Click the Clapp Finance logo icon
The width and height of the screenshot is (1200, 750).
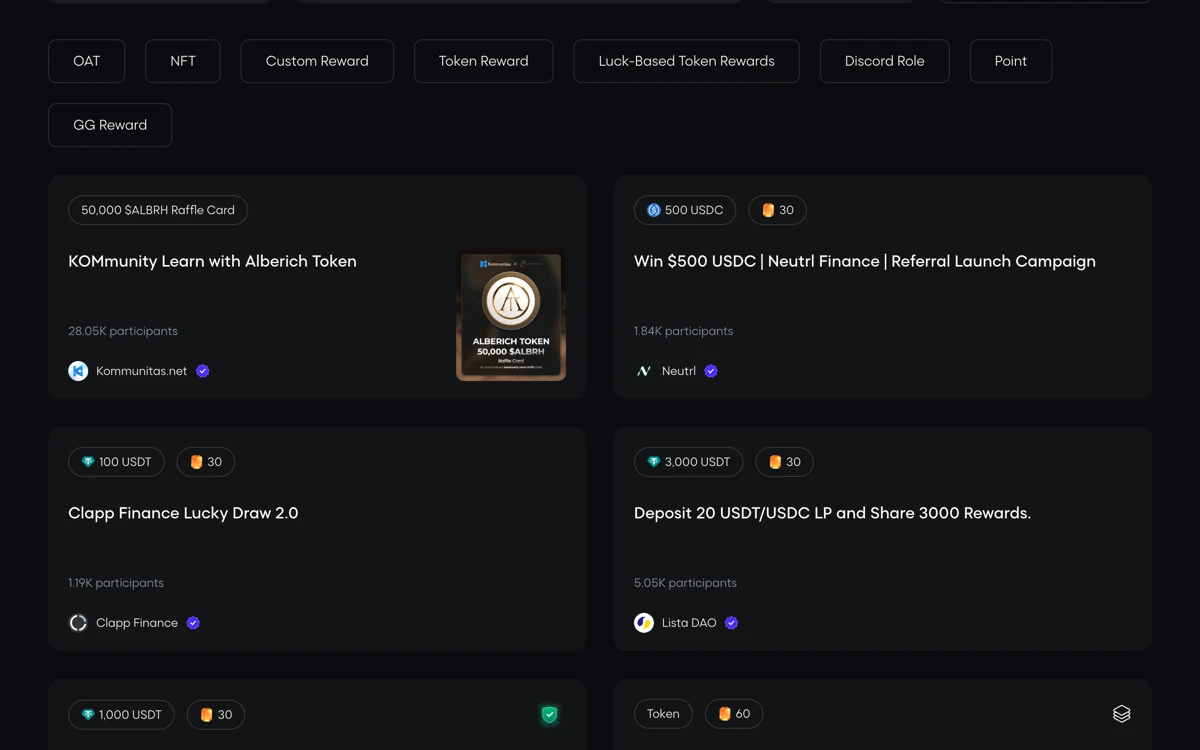78,623
